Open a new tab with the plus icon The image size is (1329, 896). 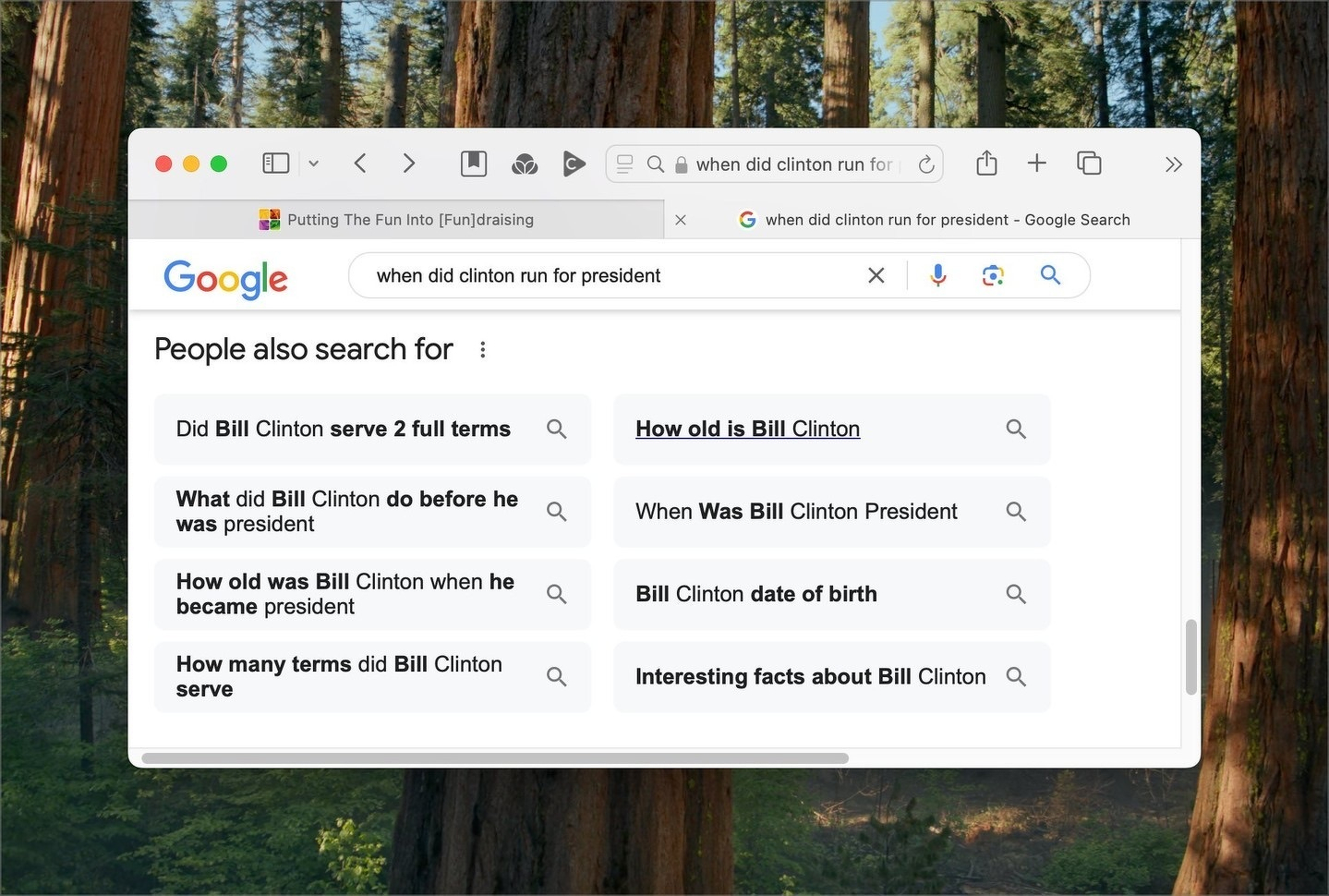[x=1036, y=163]
